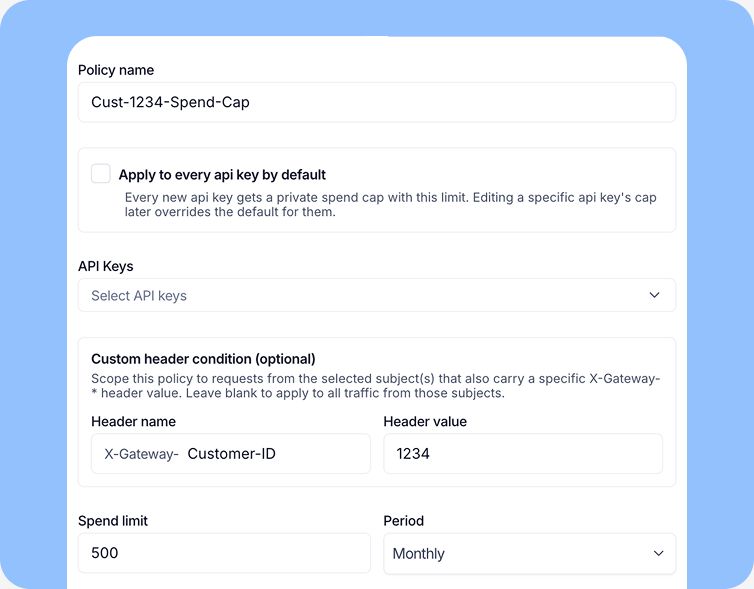Open the Select API keys dropdown
Viewport: 754px width, 589px height.
(x=377, y=295)
